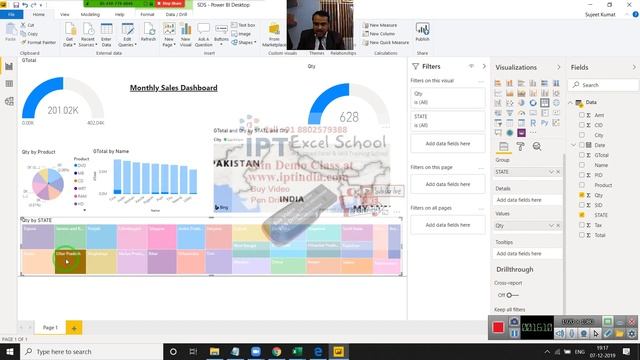Click the Windows taskbar search box
Viewport: 640px width, 360px height.
91,351
